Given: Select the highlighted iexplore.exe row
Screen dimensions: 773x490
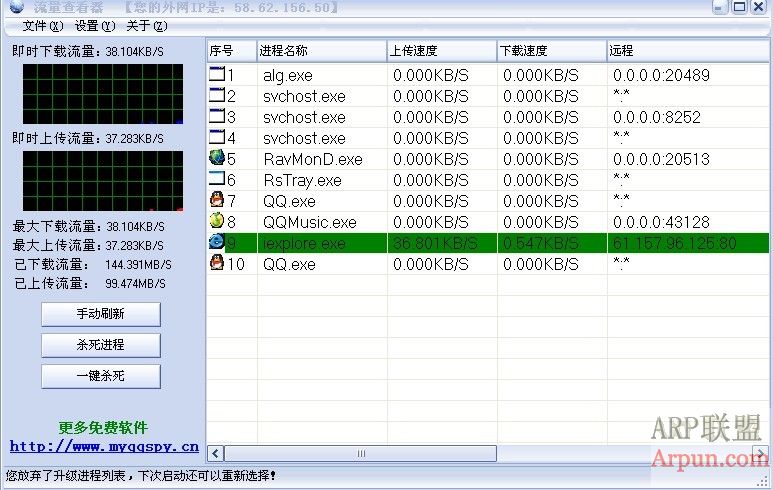Looking at the screenshot, I should [488, 243].
